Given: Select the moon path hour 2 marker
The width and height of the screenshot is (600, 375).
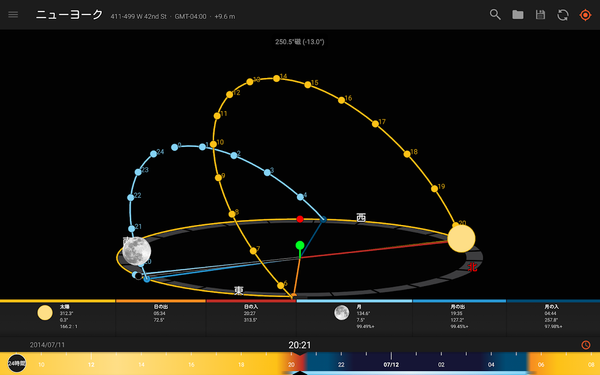Looking at the screenshot, I should pos(234,155).
